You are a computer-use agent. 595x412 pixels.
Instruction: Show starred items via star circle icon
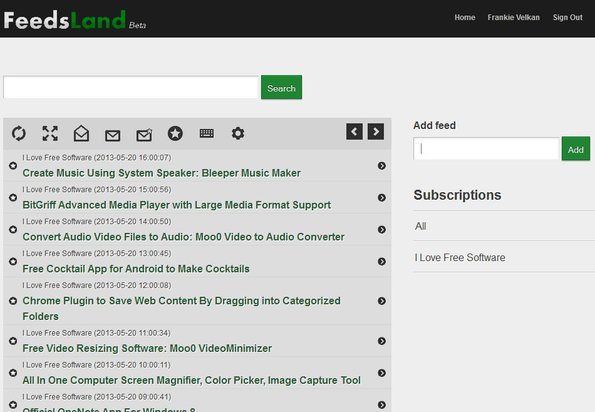(x=175, y=134)
